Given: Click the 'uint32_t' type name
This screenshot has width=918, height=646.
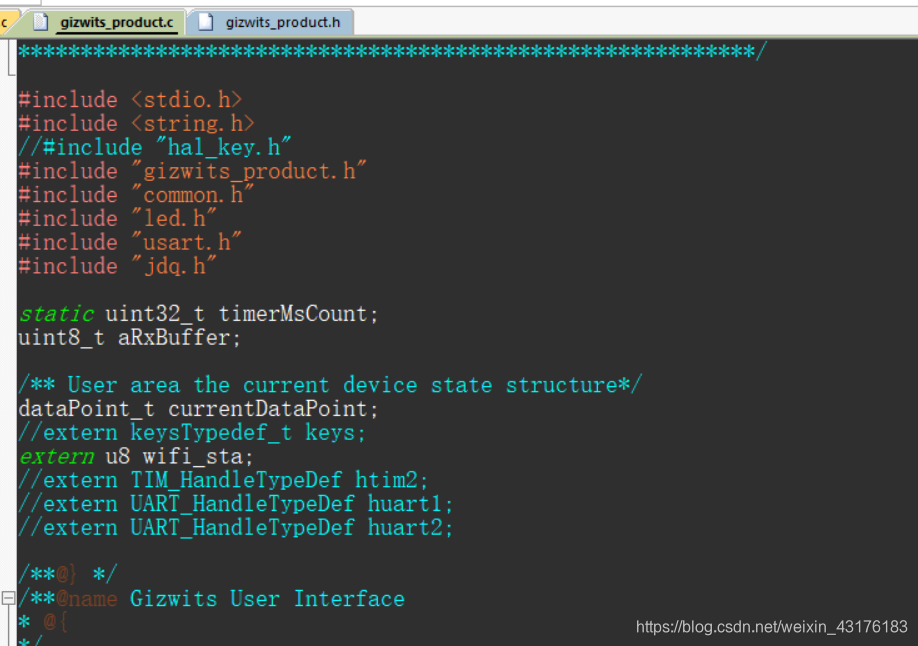Looking at the screenshot, I should tap(155, 314).
